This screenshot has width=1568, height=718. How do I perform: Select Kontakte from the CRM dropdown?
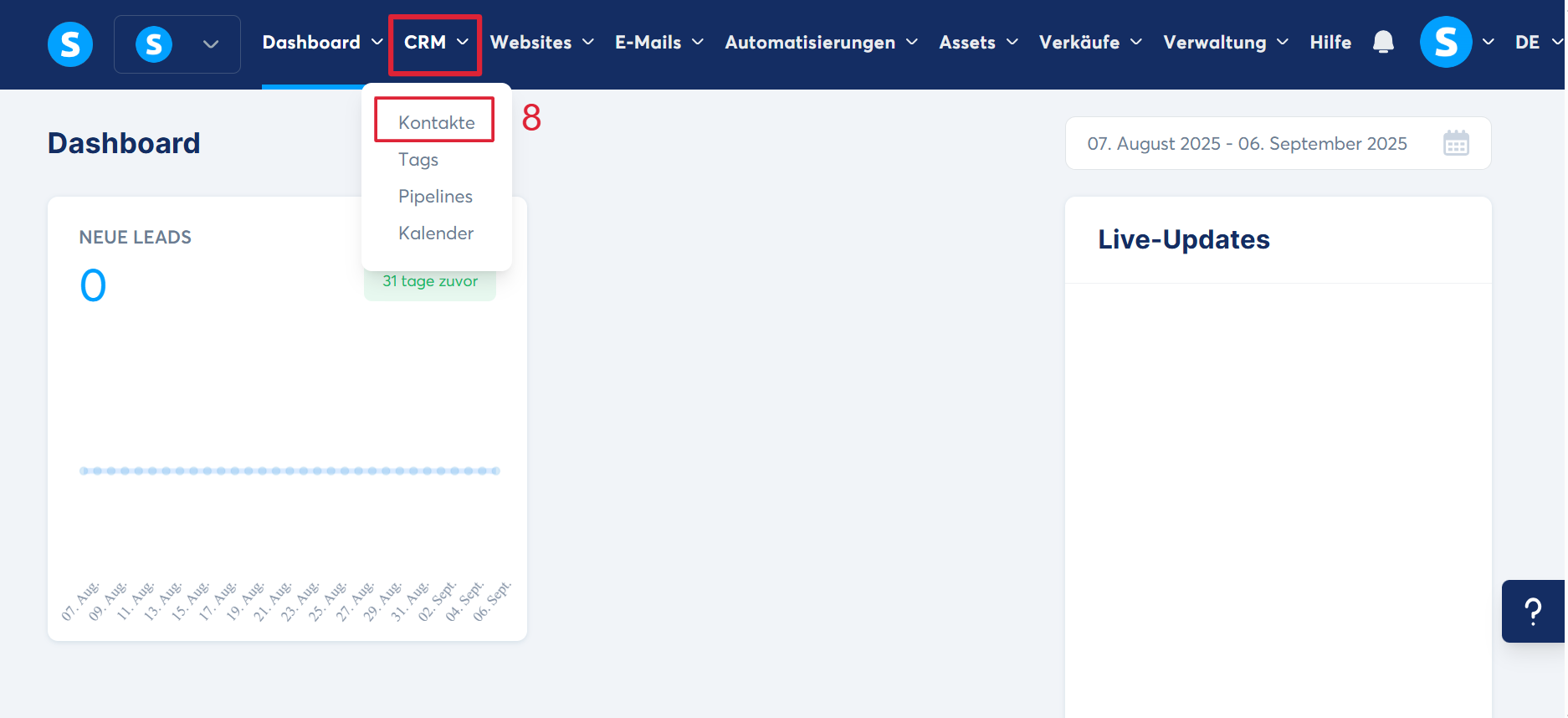tap(436, 122)
